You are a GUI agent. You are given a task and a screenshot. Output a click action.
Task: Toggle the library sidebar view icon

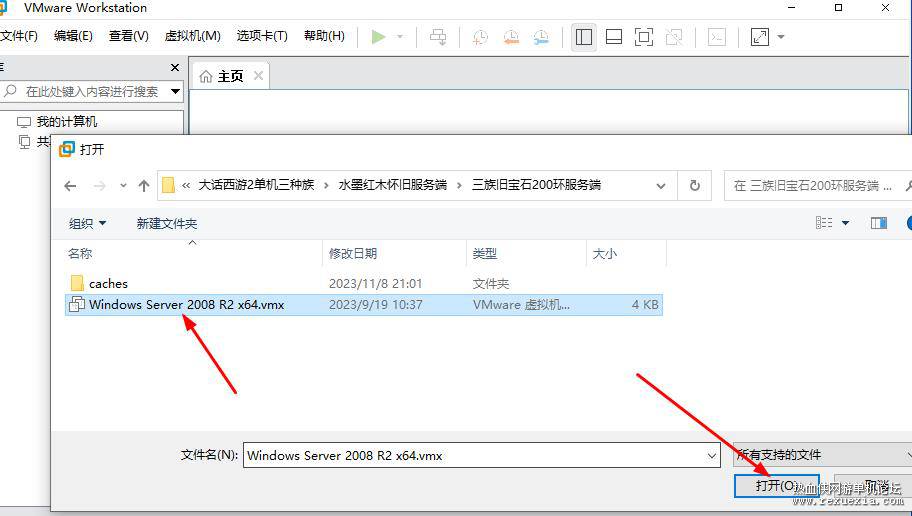584,37
